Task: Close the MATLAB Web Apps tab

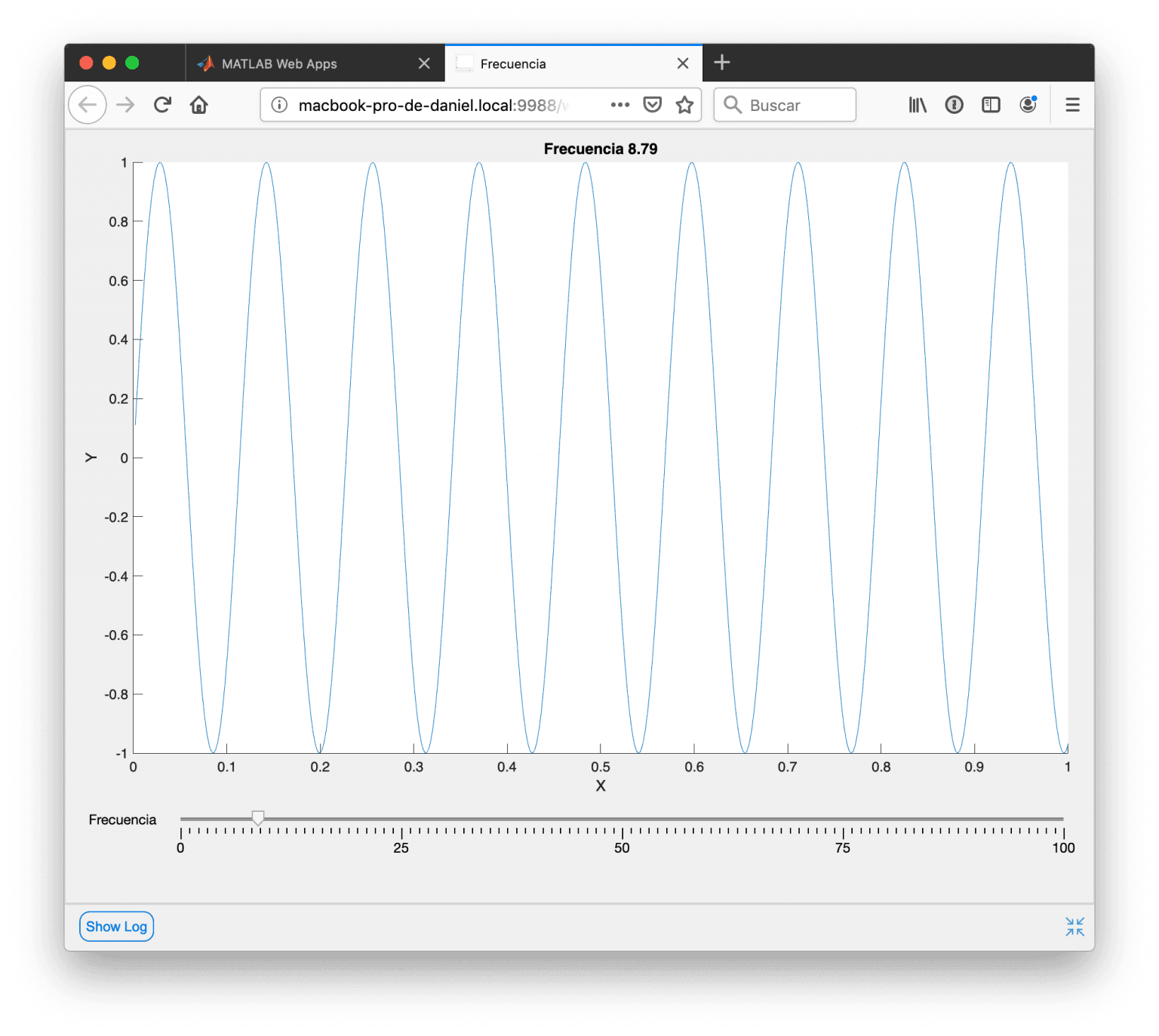Action: tap(424, 63)
